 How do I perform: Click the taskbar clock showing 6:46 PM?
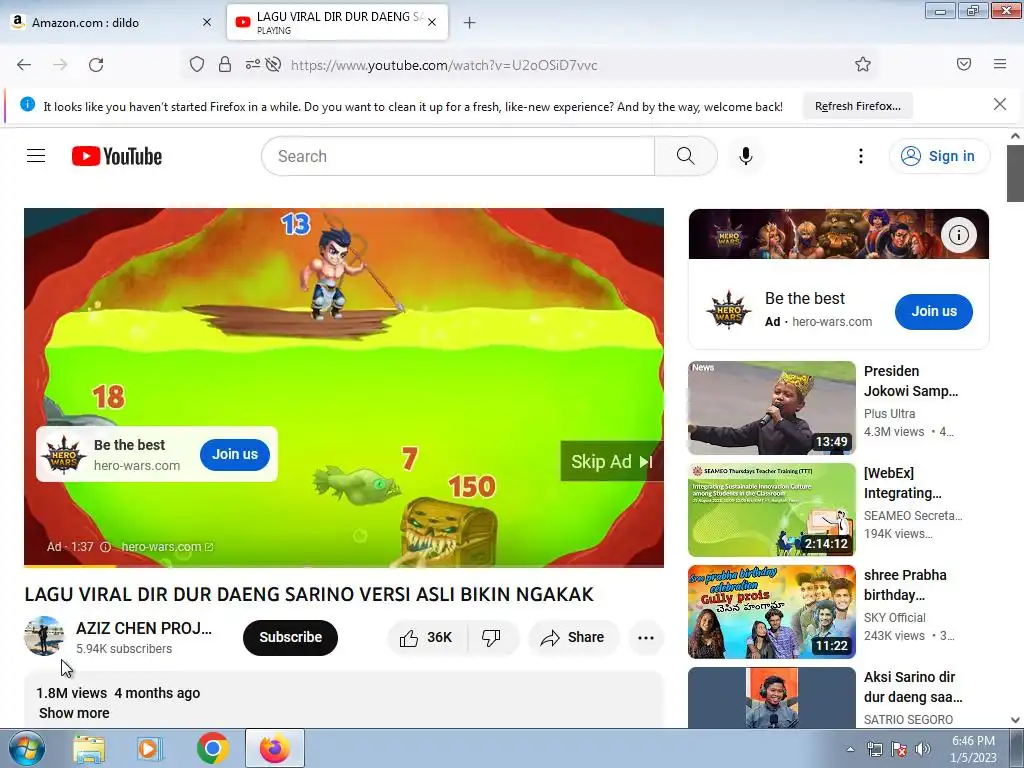973,749
